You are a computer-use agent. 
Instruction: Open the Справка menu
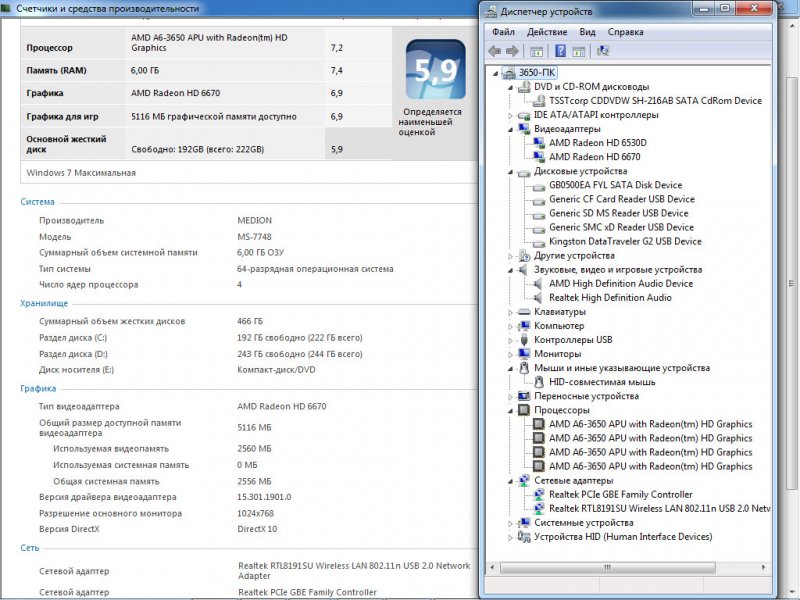click(626, 32)
